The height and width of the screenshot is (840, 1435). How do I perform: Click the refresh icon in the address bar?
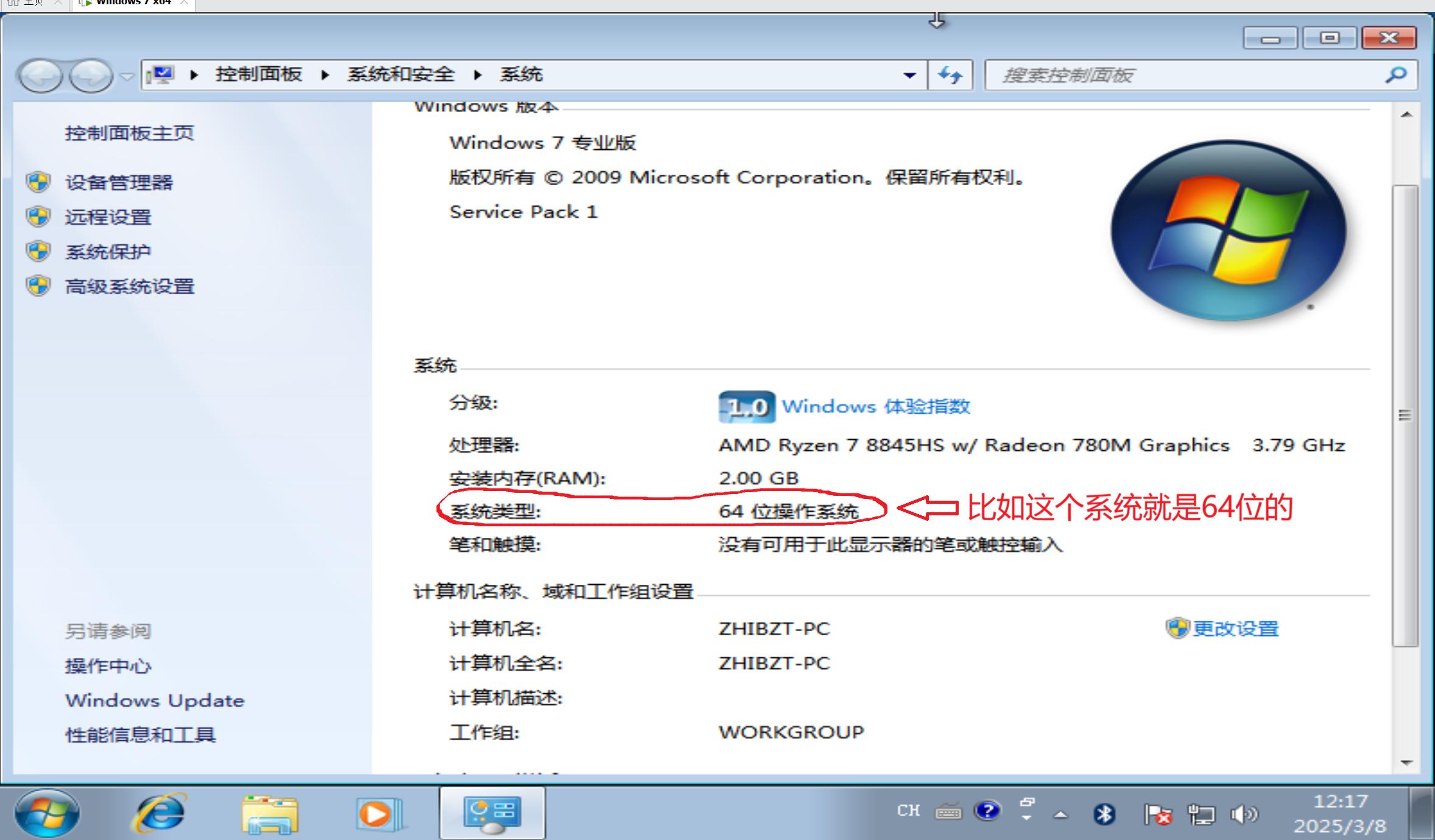click(x=950, y=74)
